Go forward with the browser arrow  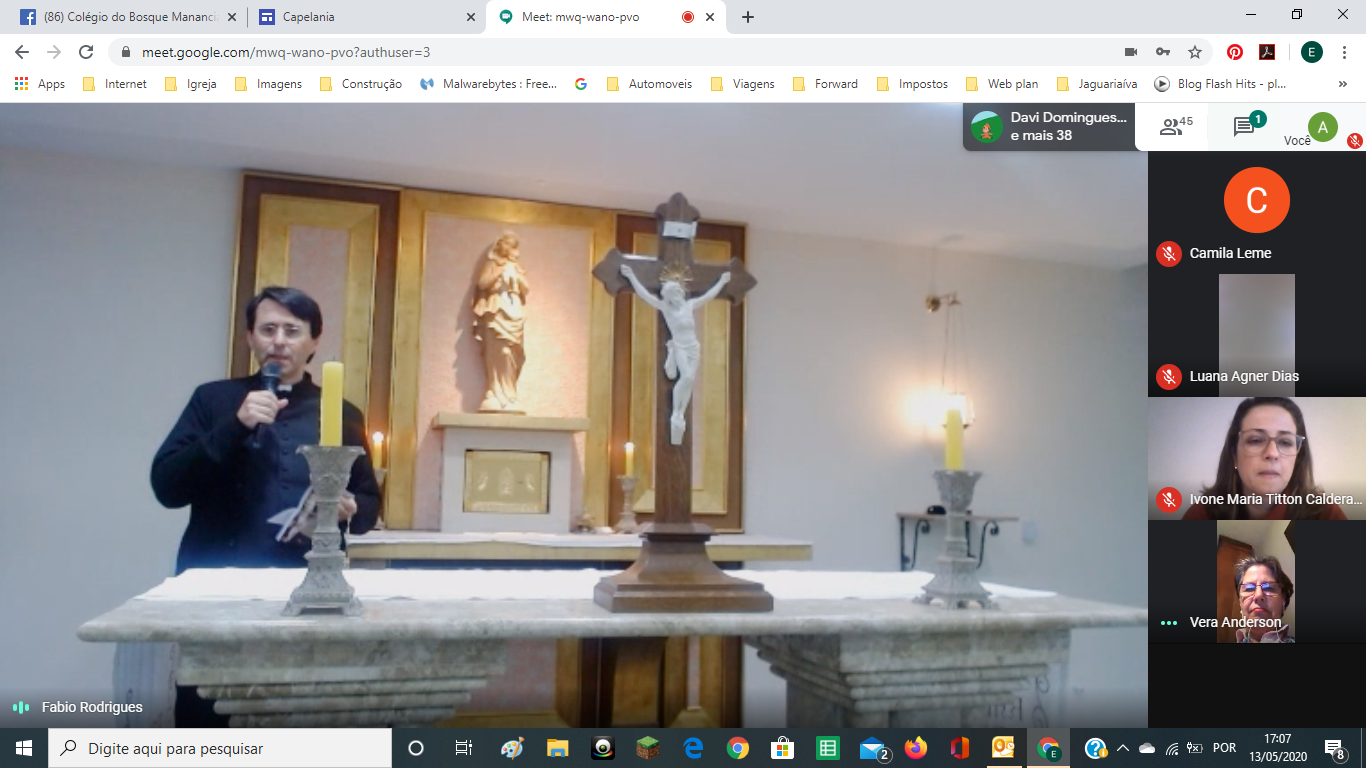point(54,52)
